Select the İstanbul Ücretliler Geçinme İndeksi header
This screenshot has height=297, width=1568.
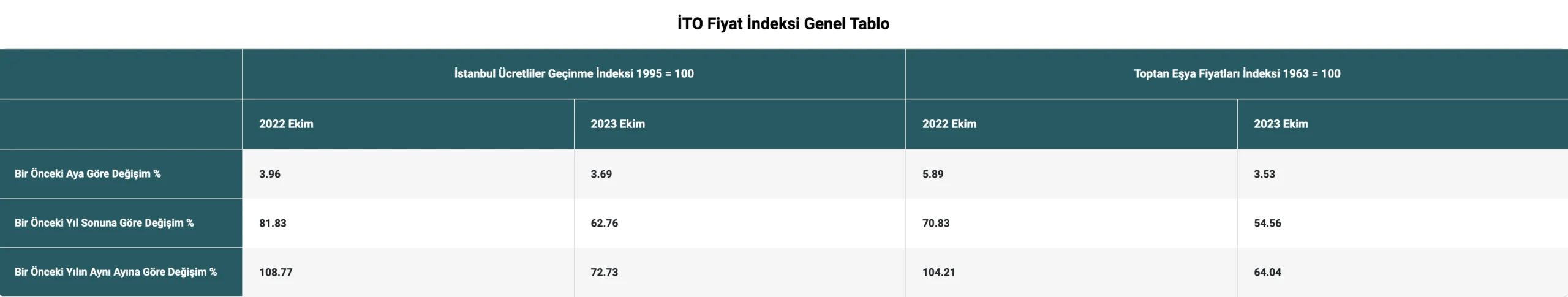(574, 73)
